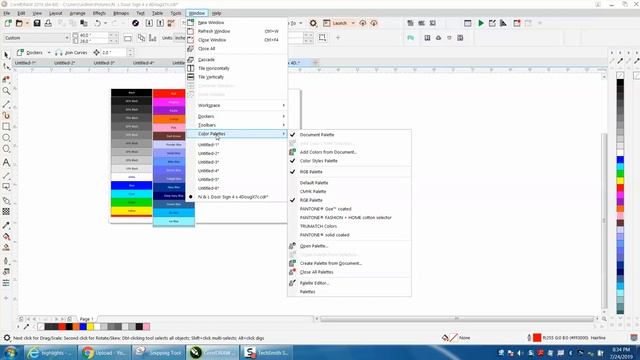Image resolution: width=640 pixels, height=360 pixels.
Task: Open the Bitmaps menu
Action: tap(121, 13)
